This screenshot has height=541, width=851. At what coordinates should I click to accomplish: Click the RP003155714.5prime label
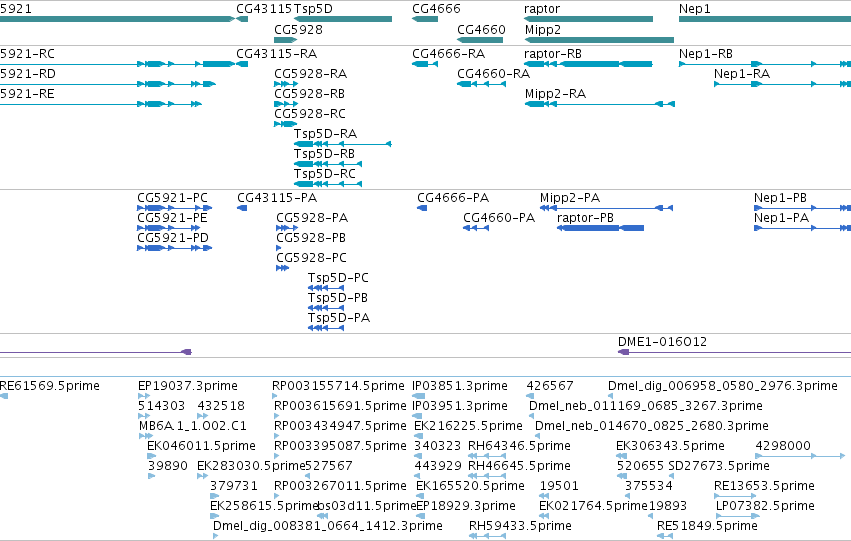[339, 386]
